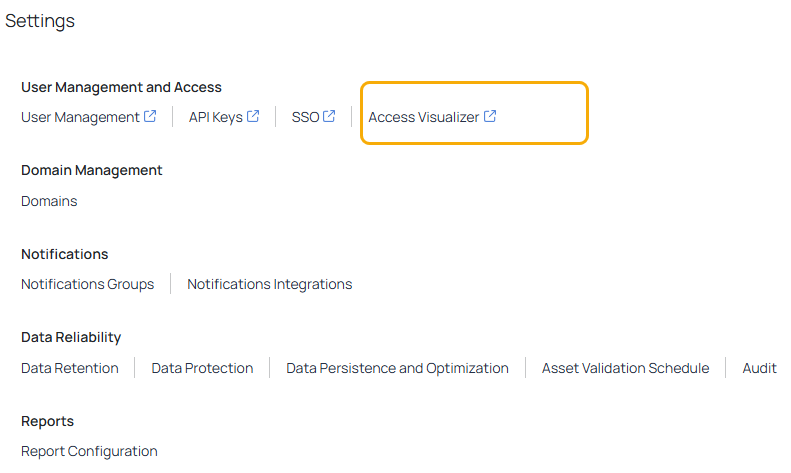Open the highlighted Access Visualizer link
The image size is (791, 473).
(424, 117)
